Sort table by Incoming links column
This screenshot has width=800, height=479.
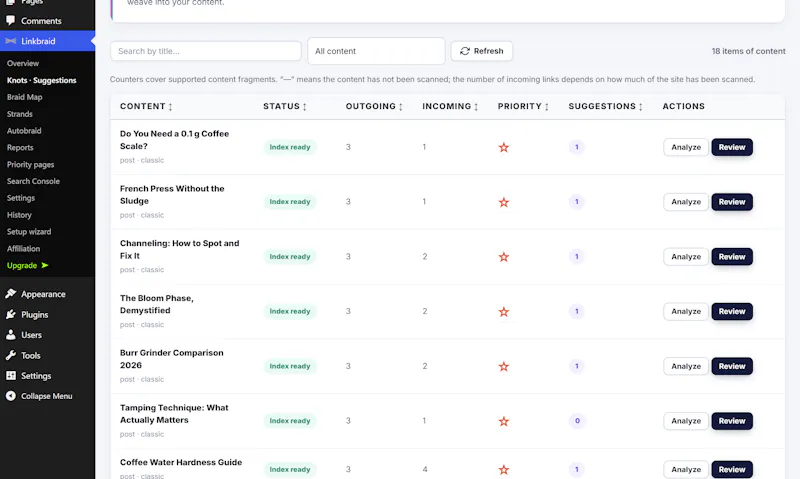(x=451, y=106)
